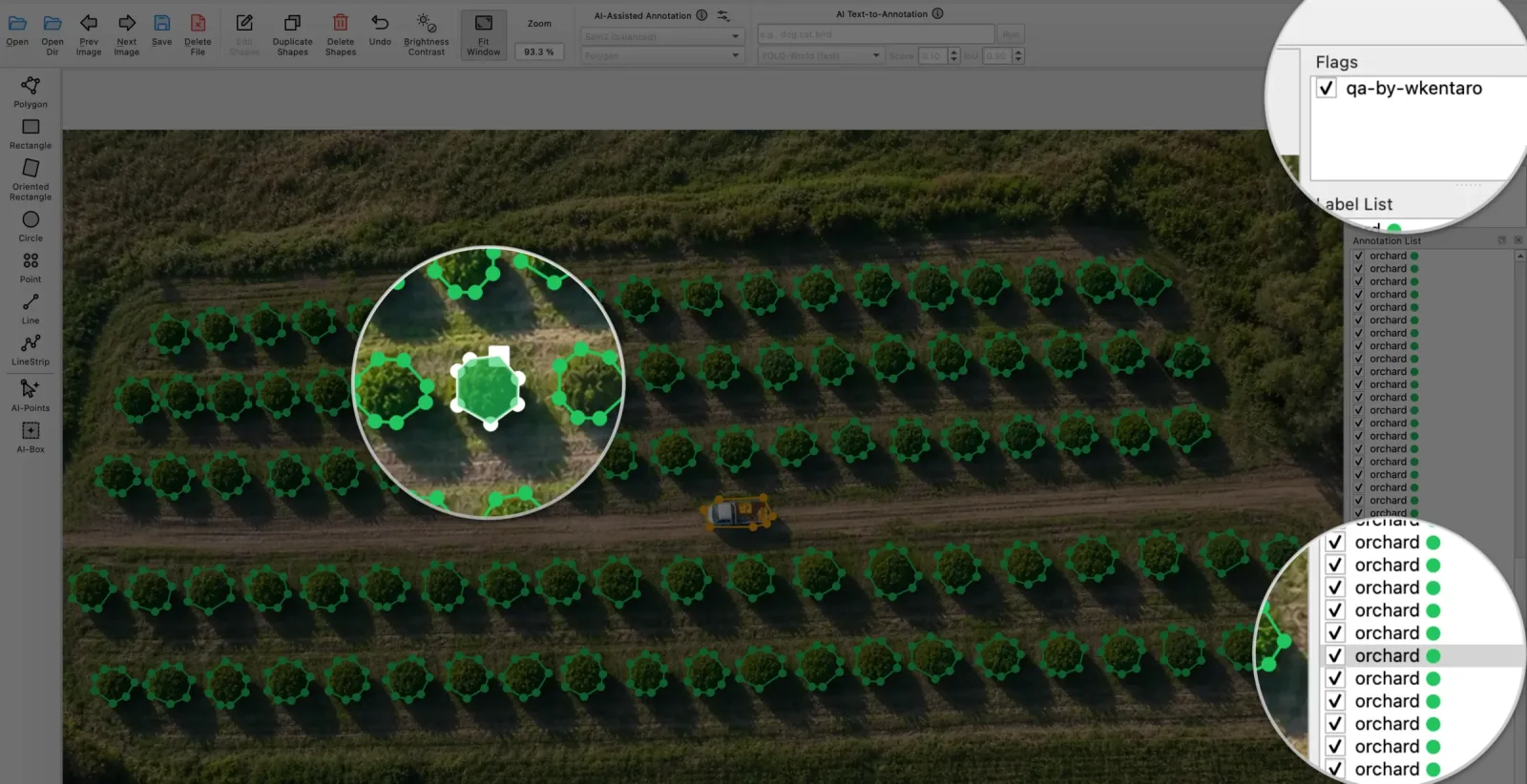Expand the Polygon output format dropdown
1527x784 pixels.
point(661,55)
